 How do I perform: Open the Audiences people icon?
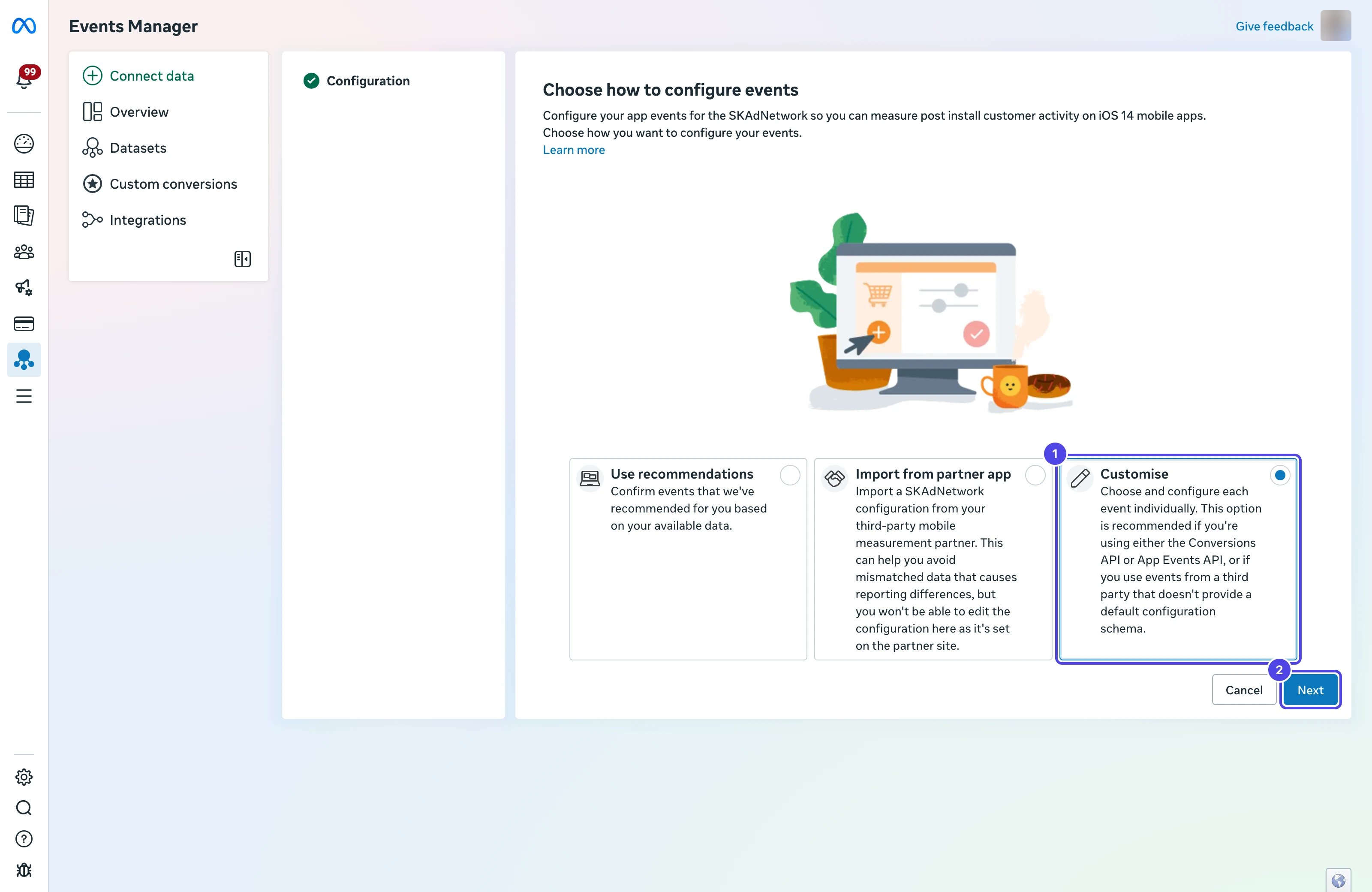(x=24, y=252)
